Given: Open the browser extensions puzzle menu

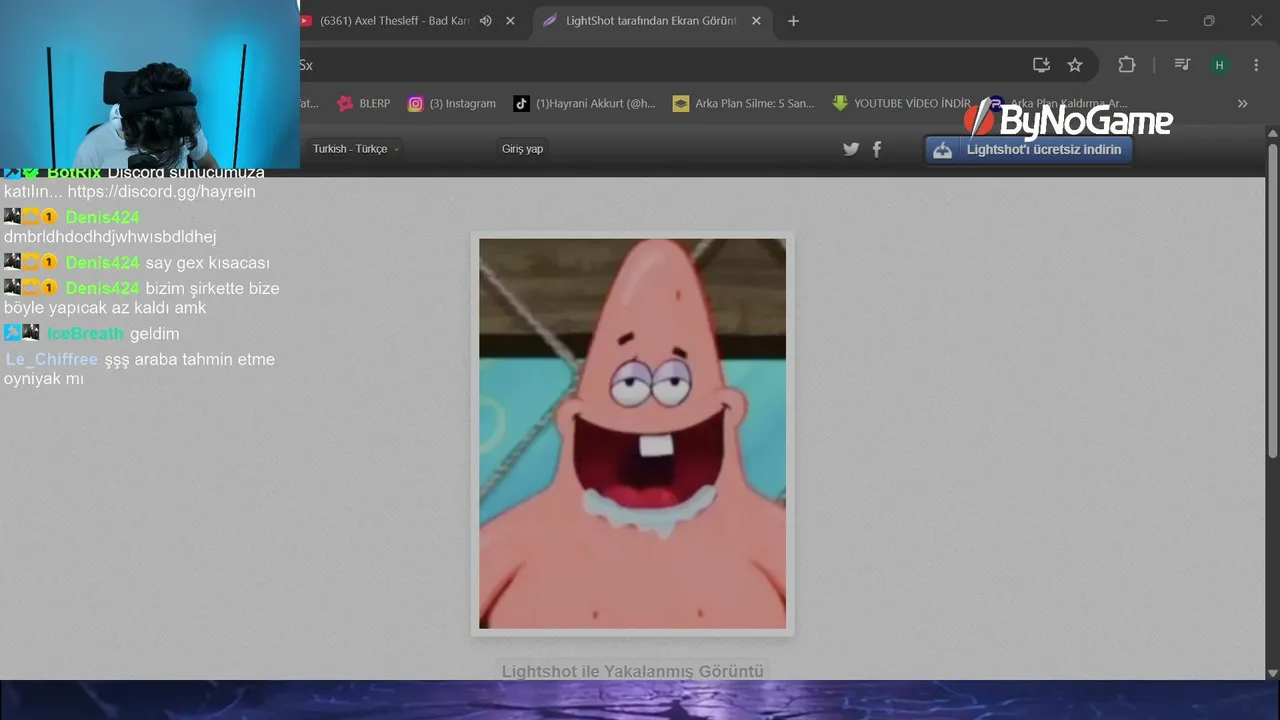Looking at the screenshot, I should (x=1127, y=65).
